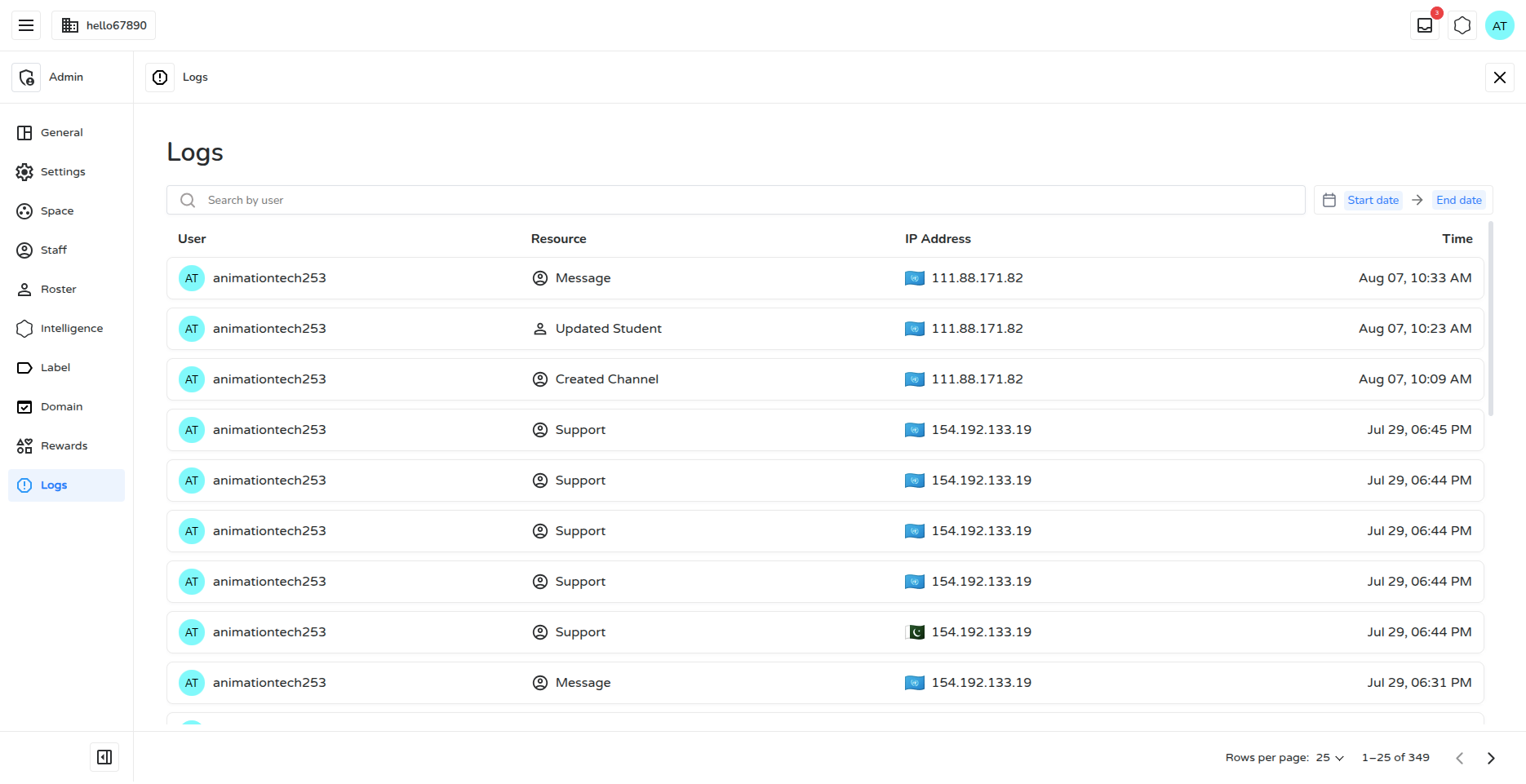
Task: Go to next page of logs
Action: point(1491,758)
